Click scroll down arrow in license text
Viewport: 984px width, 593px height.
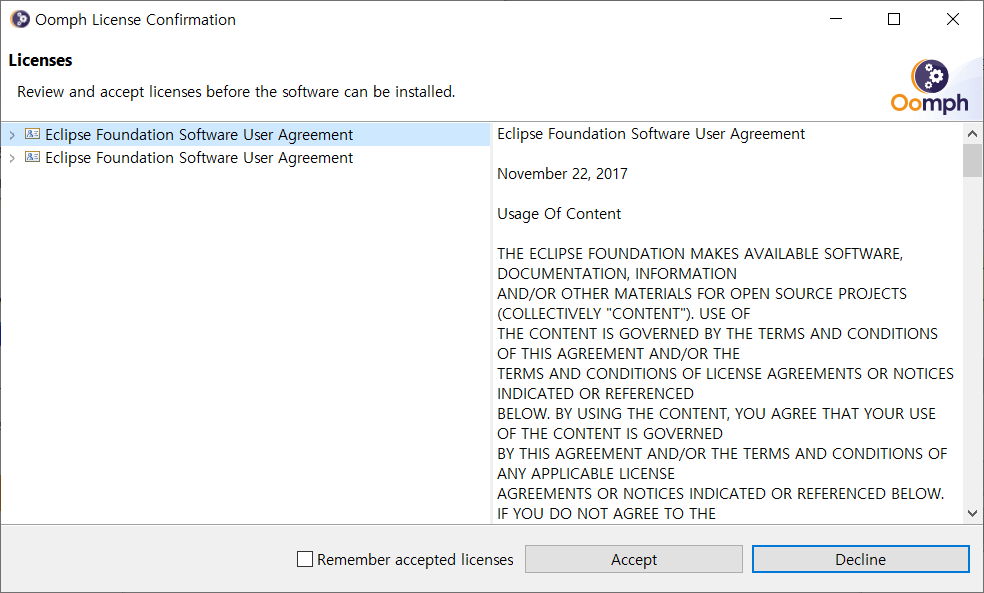[972, 513]
